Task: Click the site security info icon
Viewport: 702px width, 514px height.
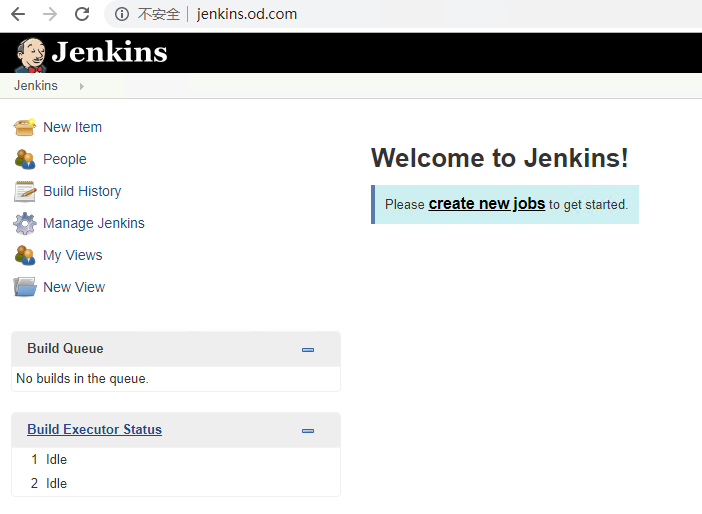Action: pyautogui.click(x=121, y=14)
